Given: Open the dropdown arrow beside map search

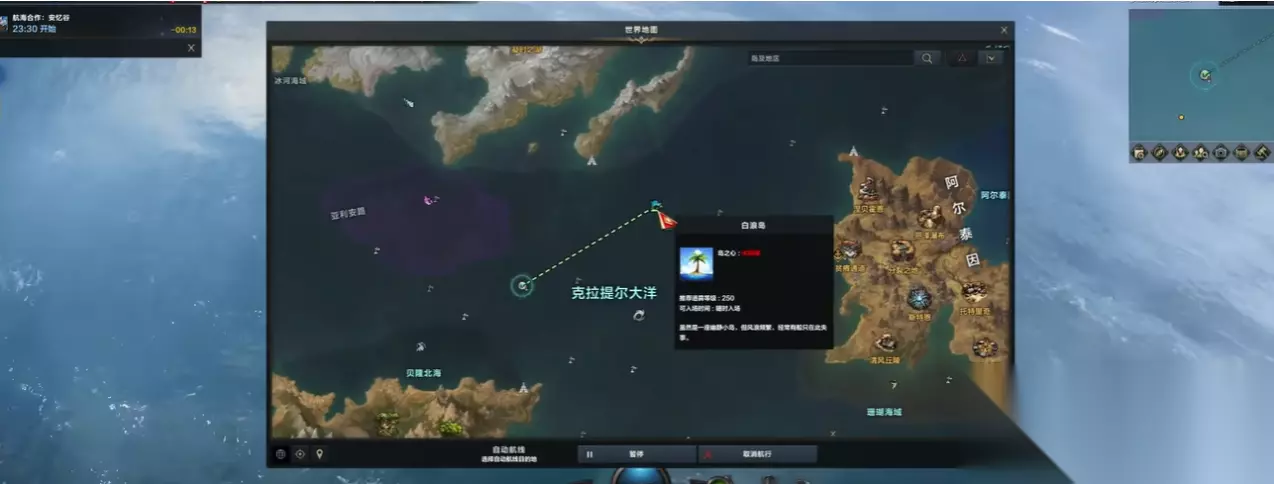Looking at the screenshot, I should 992,58.
